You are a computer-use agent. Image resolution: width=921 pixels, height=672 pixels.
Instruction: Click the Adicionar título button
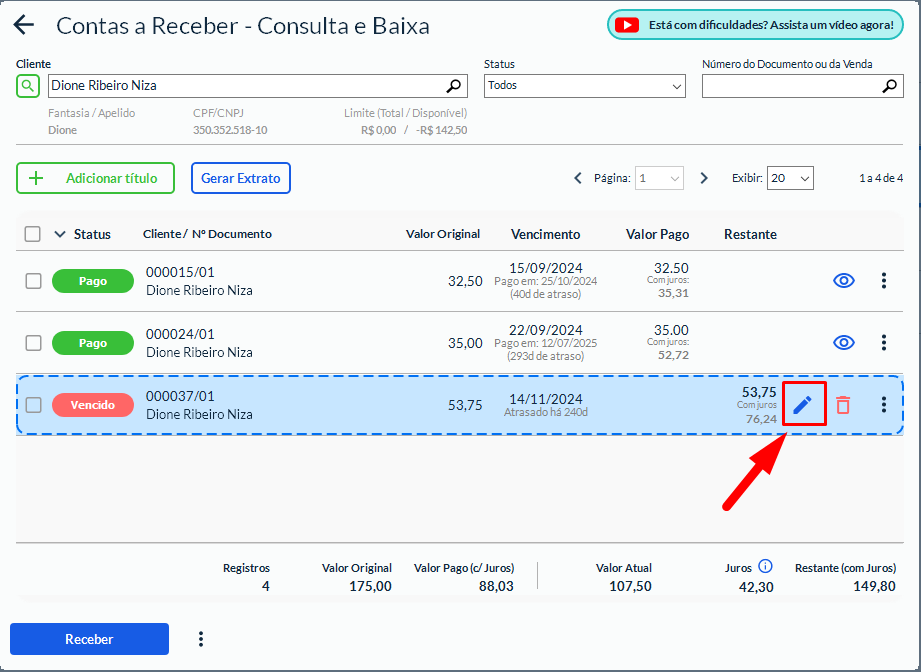click(95, 178)
